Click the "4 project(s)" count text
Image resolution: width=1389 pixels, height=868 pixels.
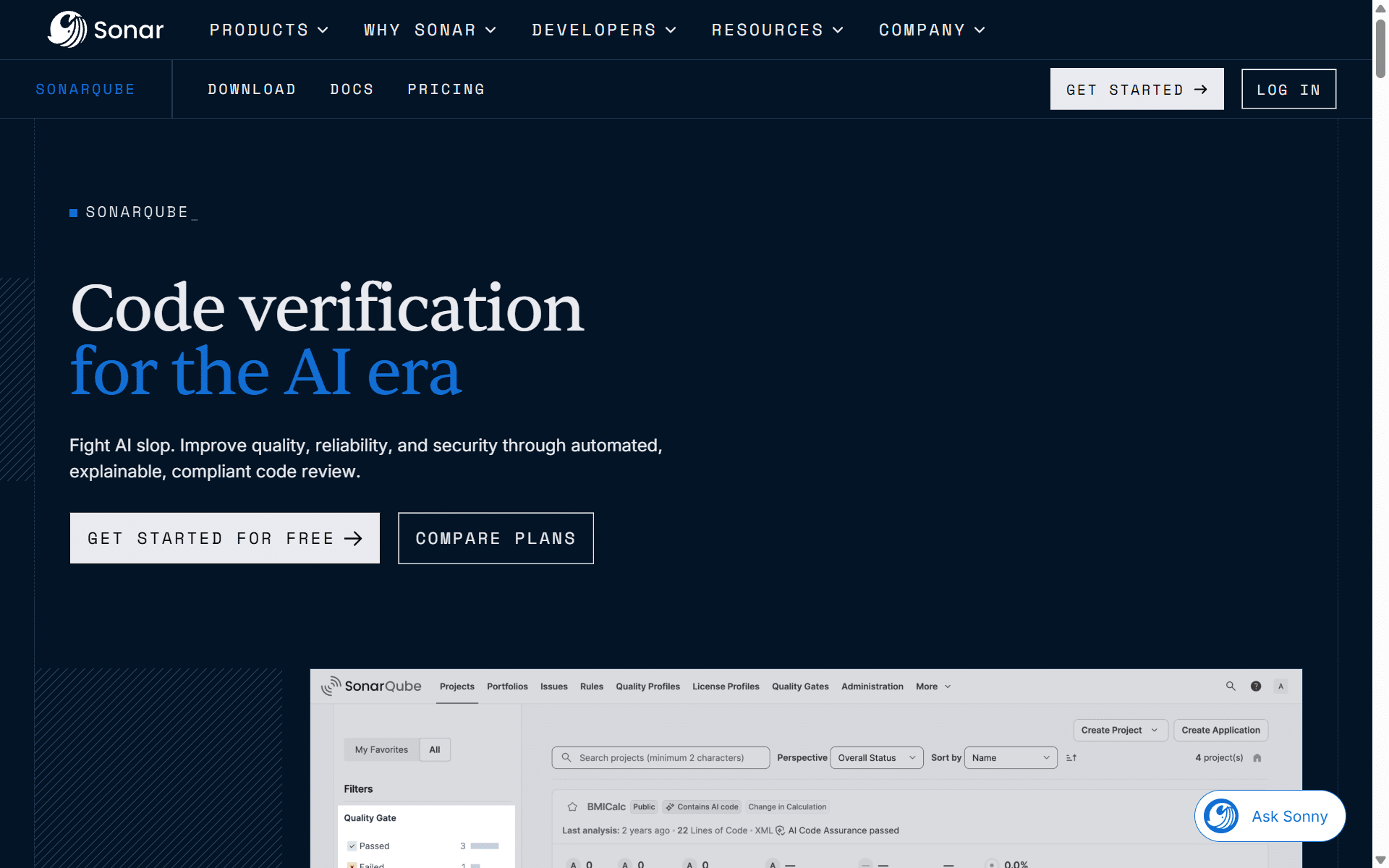click(1219, 757)
